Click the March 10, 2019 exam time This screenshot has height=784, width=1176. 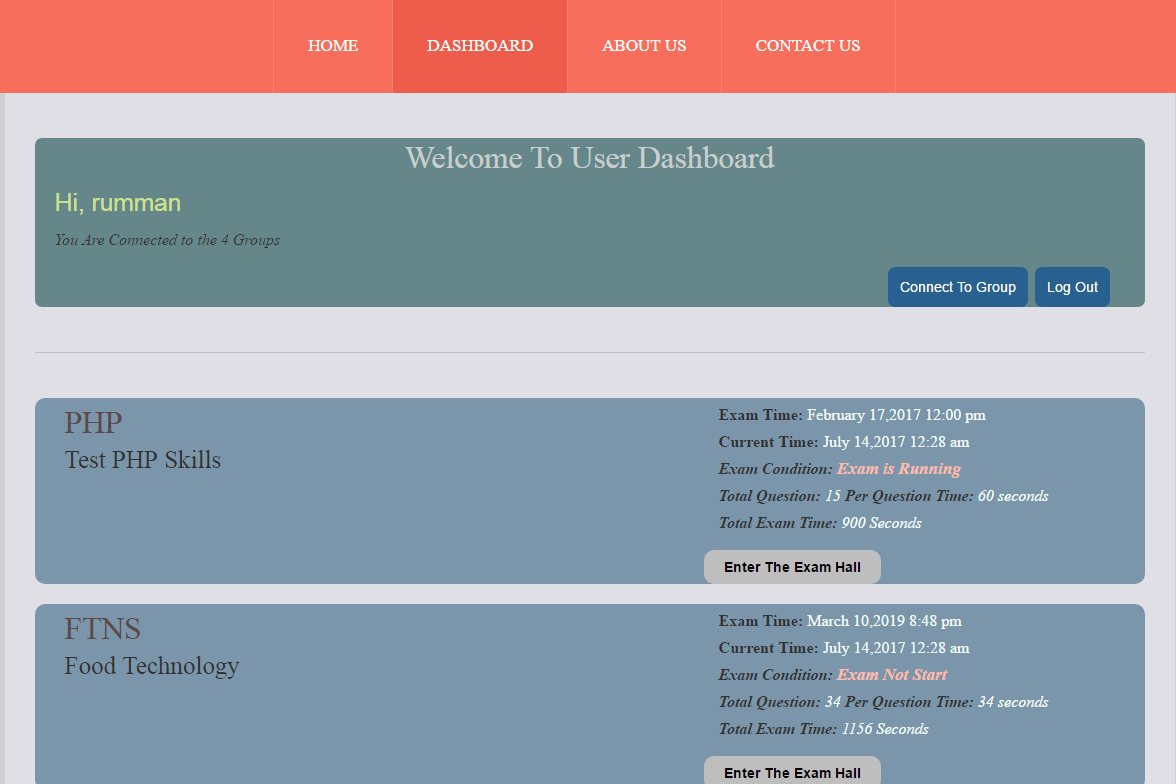884,621
